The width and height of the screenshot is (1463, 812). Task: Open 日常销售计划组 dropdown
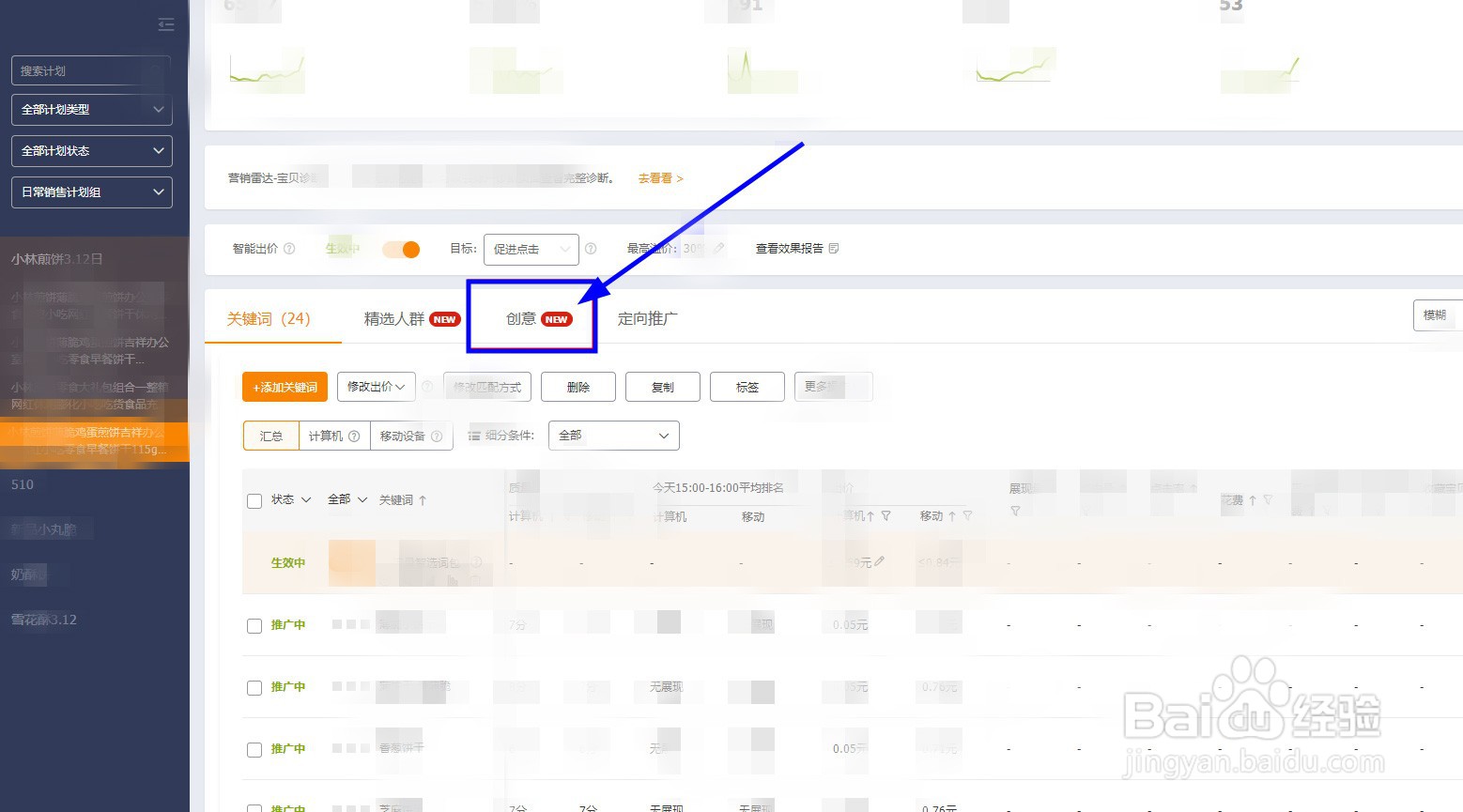pos(92,192)
